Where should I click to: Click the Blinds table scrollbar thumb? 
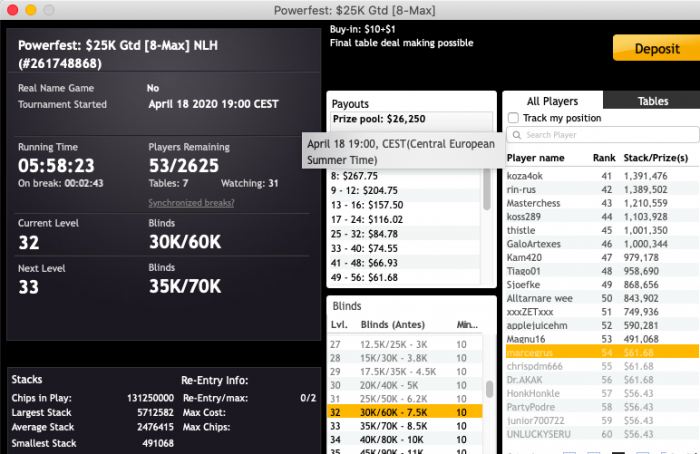[488, 390]
